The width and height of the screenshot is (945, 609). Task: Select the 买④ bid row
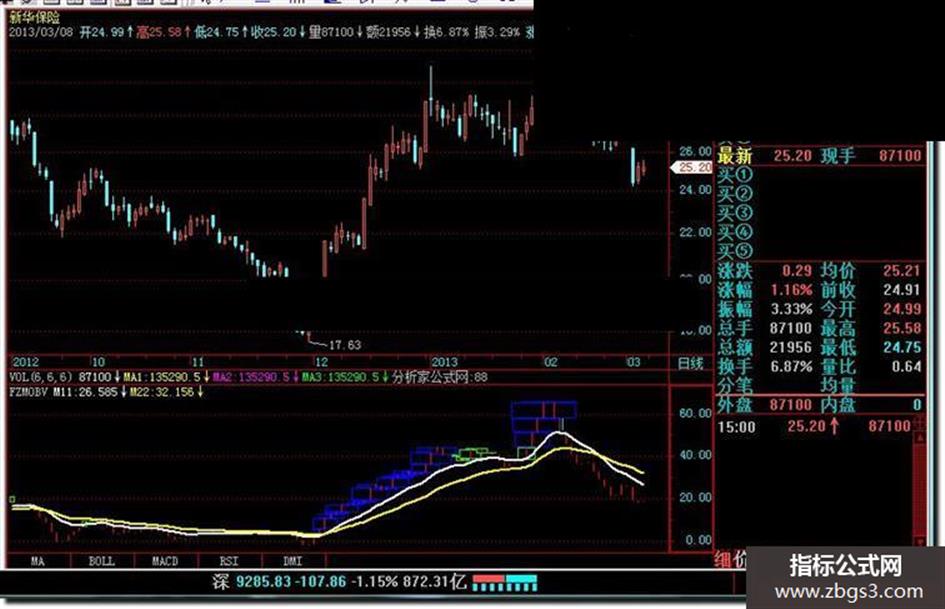point(820,232)
